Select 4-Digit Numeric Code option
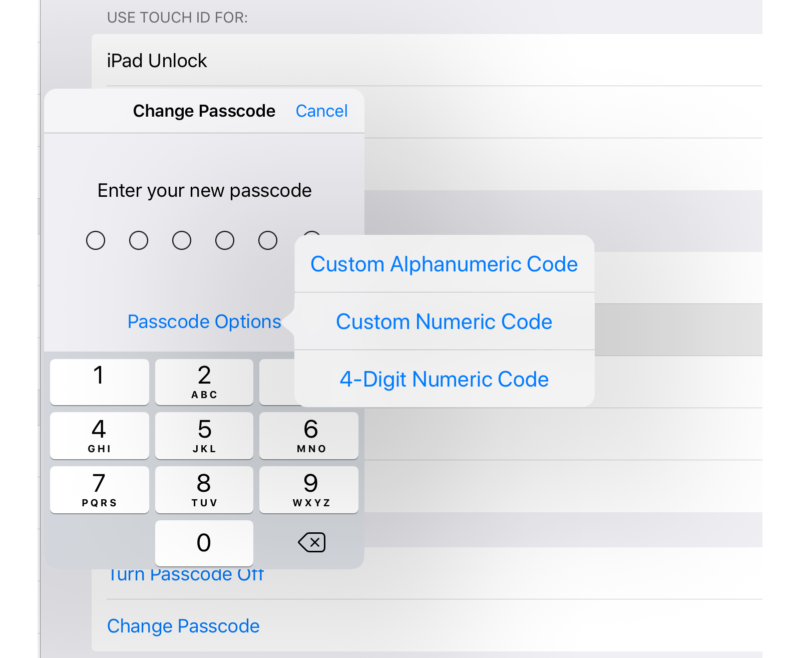800x658 pixels. 444,379
